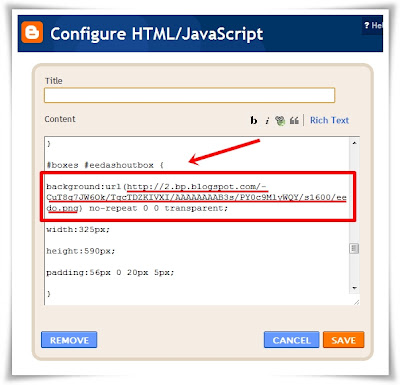This screenshot has height=385, width=400.
Task: Insert blockquote with quotes icon
Action: [294, 120]
